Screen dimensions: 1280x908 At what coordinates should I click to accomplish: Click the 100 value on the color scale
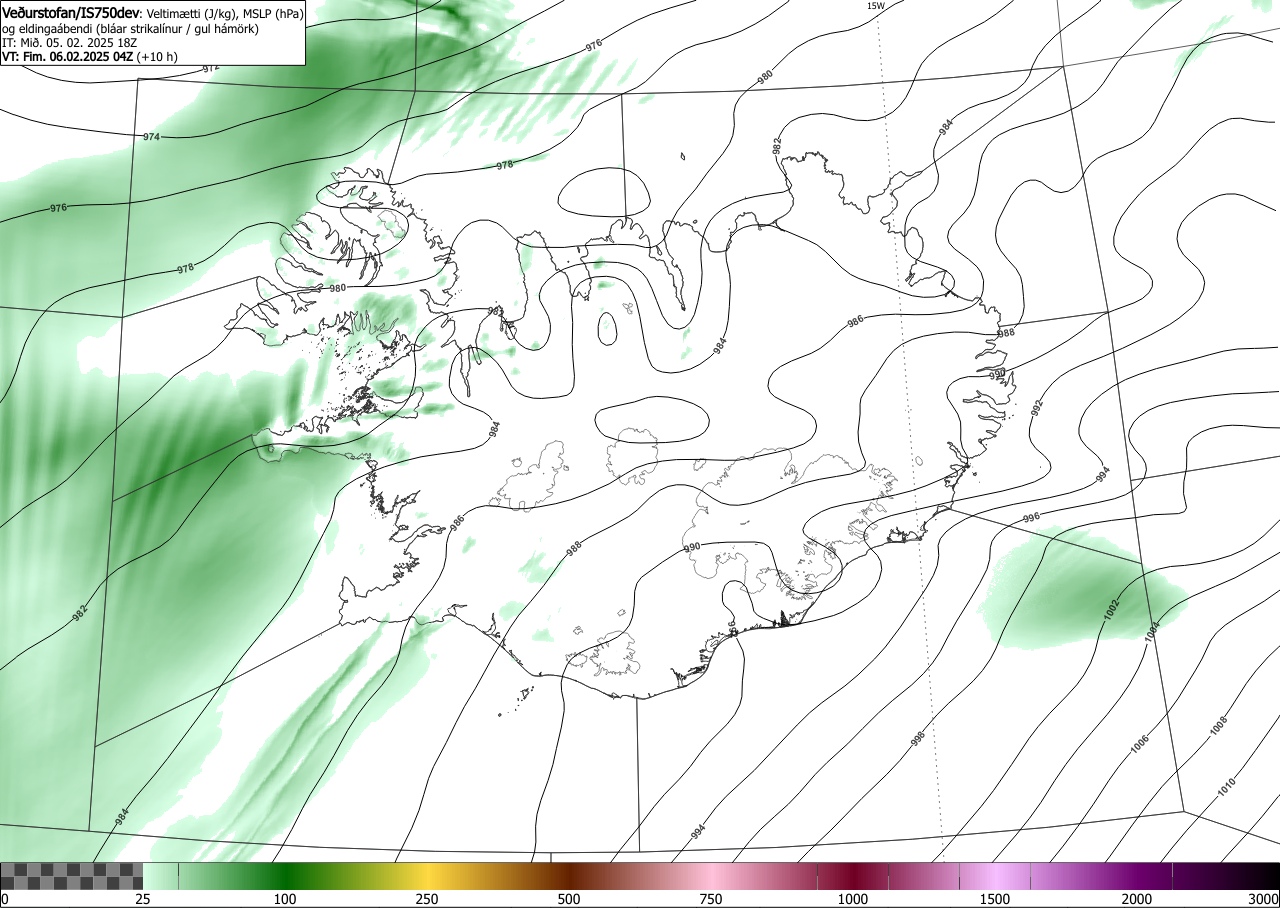tap(285, 900)
